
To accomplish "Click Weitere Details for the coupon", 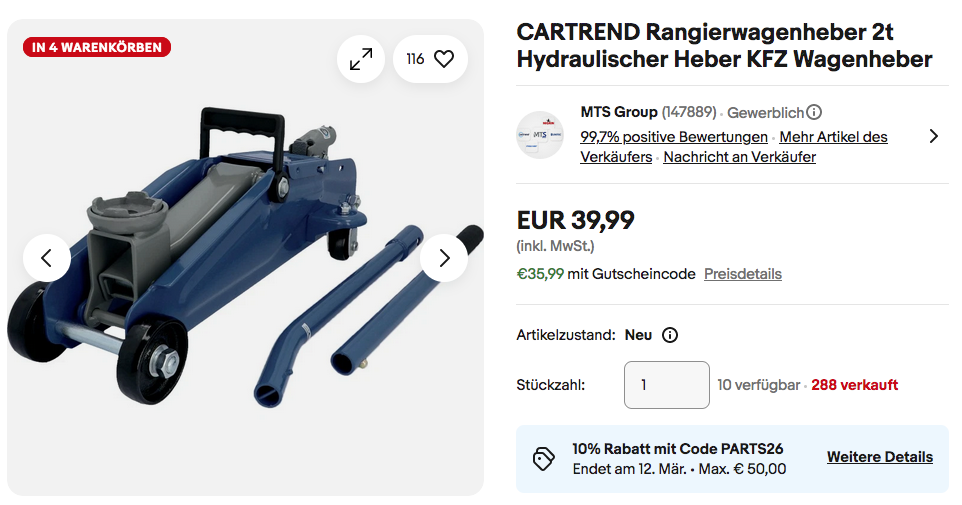I will (879, 457).
